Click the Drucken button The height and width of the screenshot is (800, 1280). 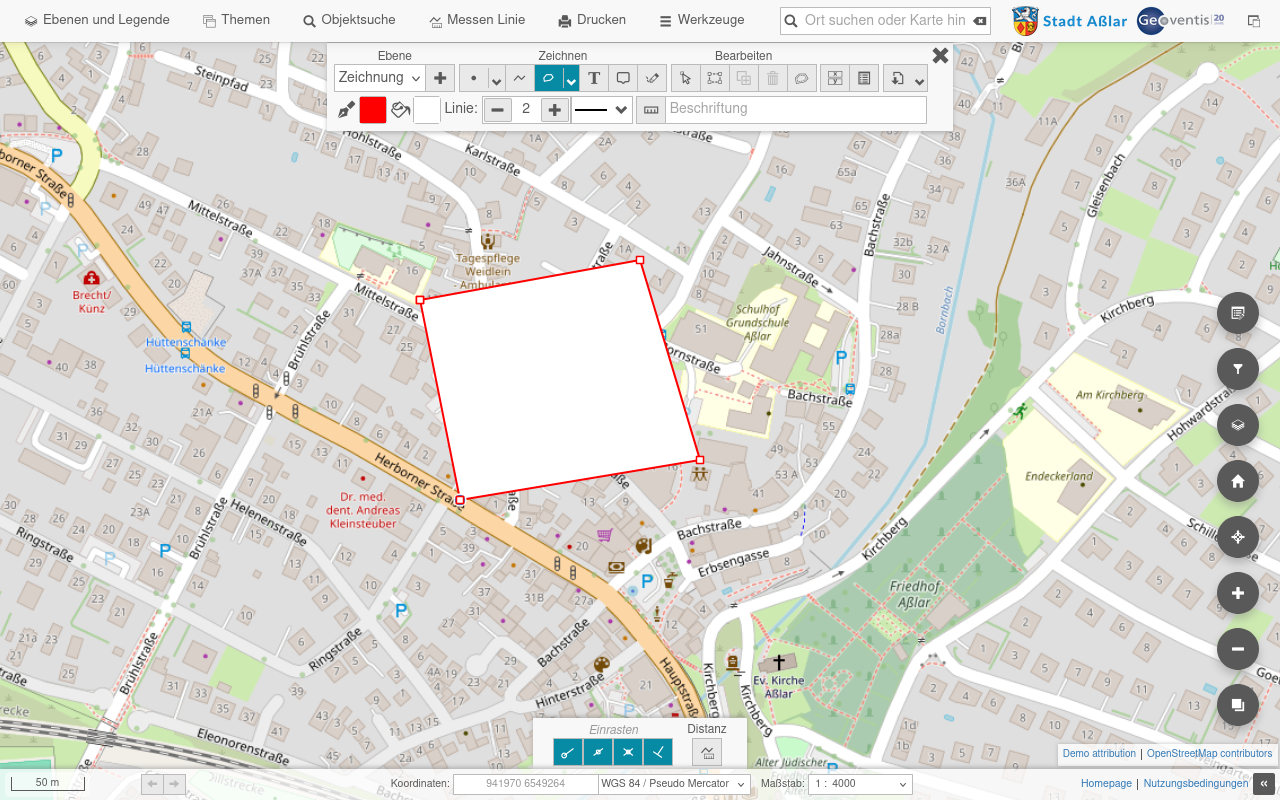coord(592,20)
